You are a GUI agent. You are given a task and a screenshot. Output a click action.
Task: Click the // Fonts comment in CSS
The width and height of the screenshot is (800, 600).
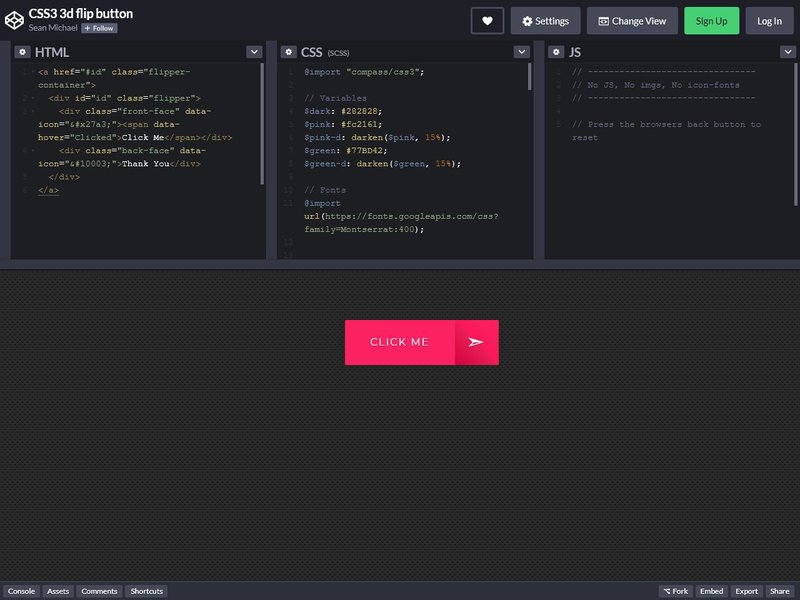(x=325, y=190)
